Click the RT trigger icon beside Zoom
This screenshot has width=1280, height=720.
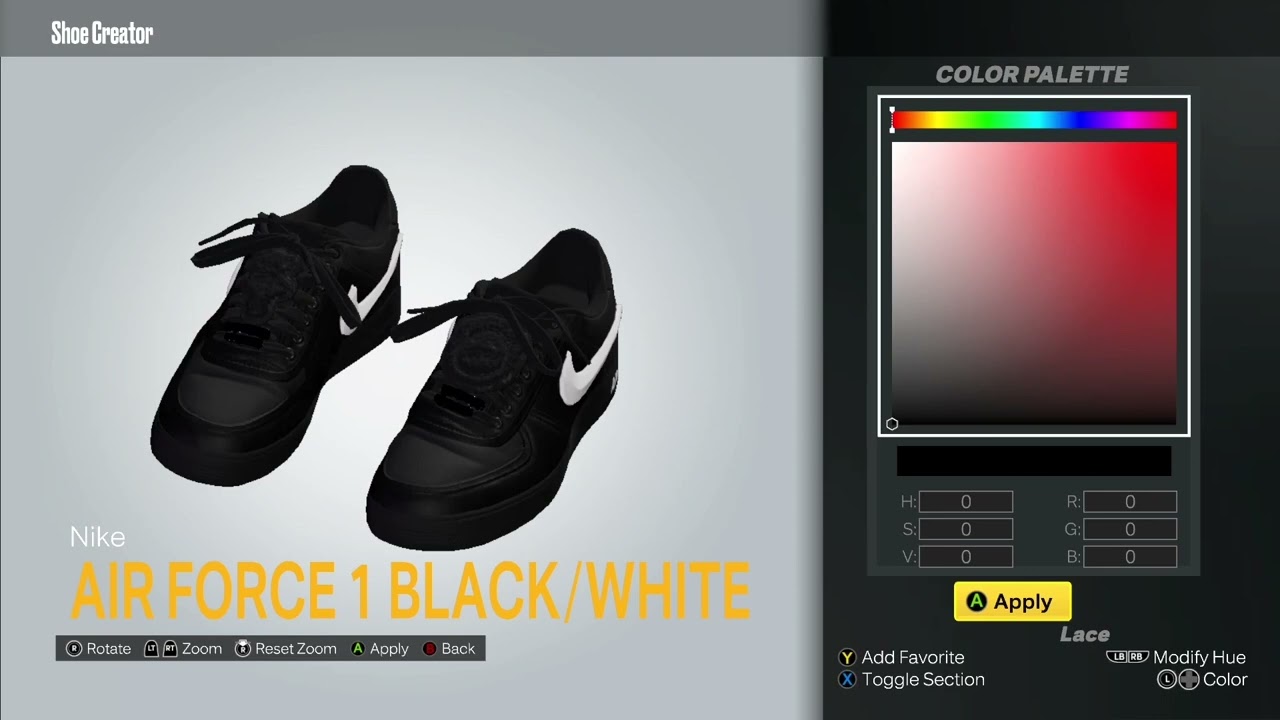170,649
